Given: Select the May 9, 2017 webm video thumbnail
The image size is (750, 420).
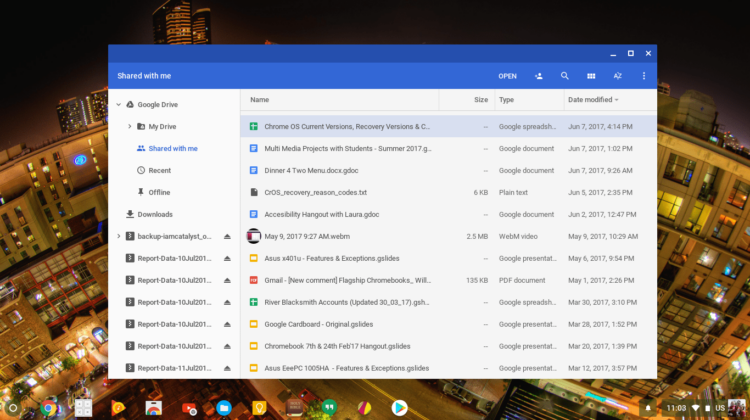Looking at the screenshot, I should coord(254,236).
